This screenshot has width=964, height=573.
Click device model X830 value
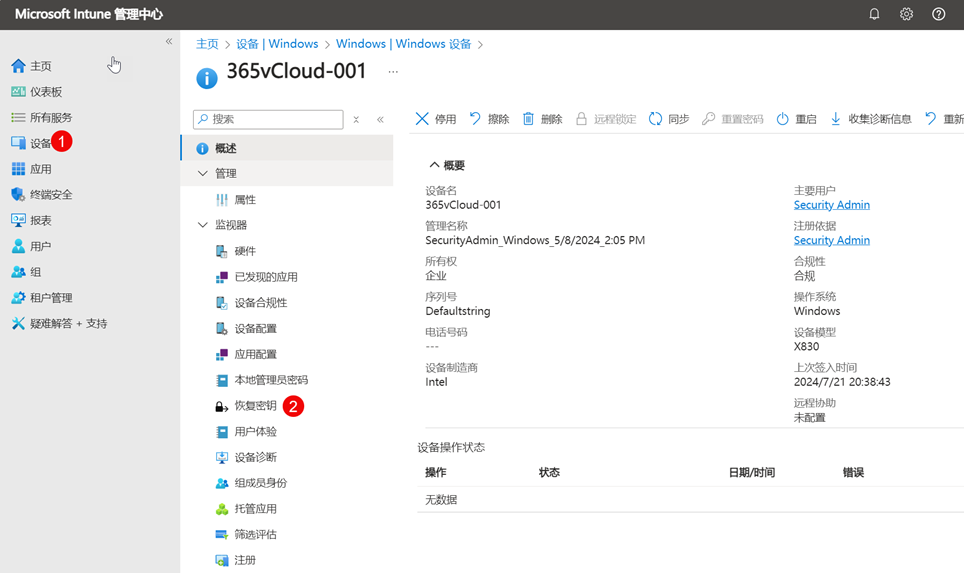point(806,346)
